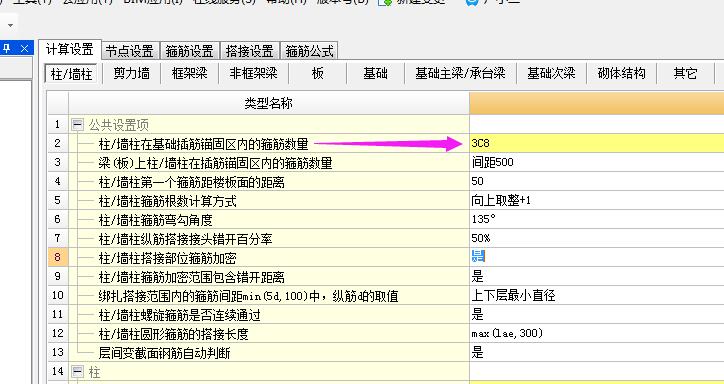Select the 框架梁 category button
The image size is (724, 384).
coord(190,73)
